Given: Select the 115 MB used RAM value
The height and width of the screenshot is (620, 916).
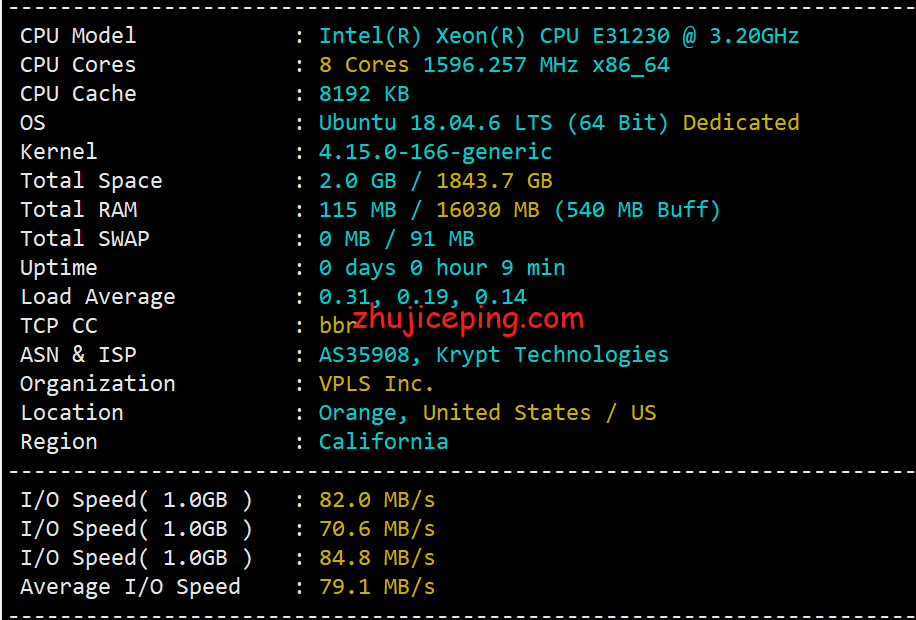Looking at the screenshot, I should pyautogui.click(x=358, y=210).
